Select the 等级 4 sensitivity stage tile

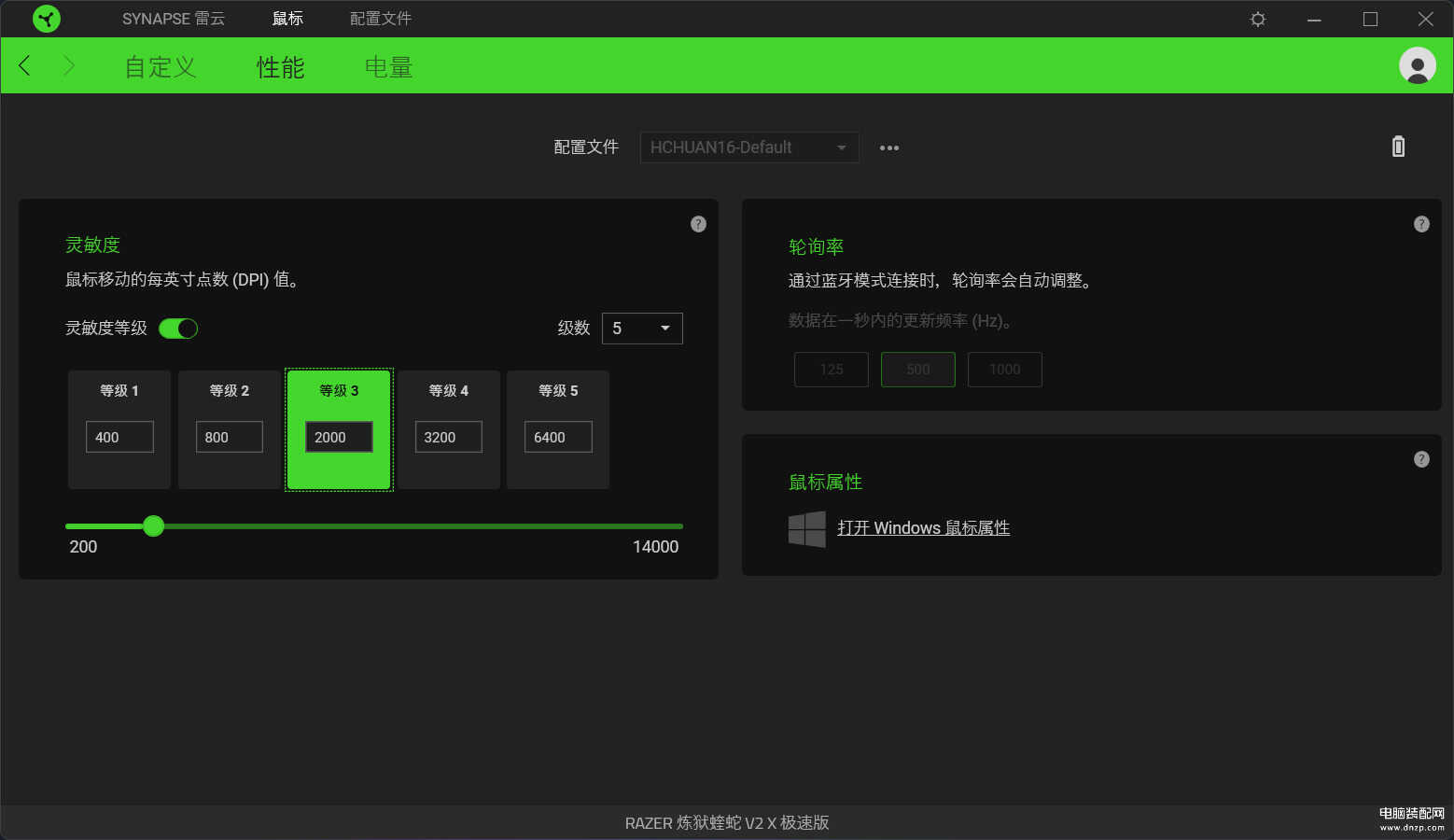448,391
